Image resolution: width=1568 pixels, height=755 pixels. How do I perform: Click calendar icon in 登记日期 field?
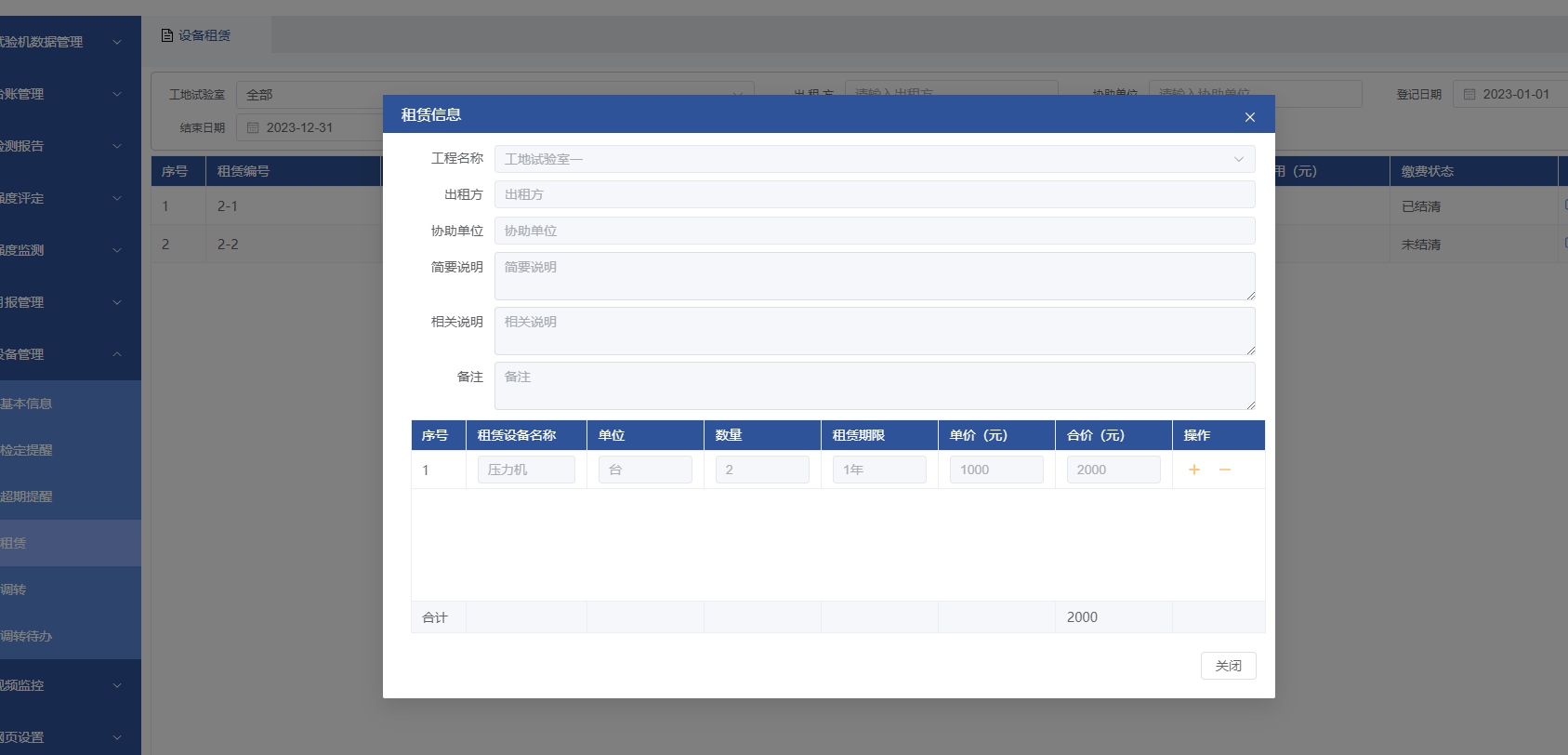pos(1469,94)
